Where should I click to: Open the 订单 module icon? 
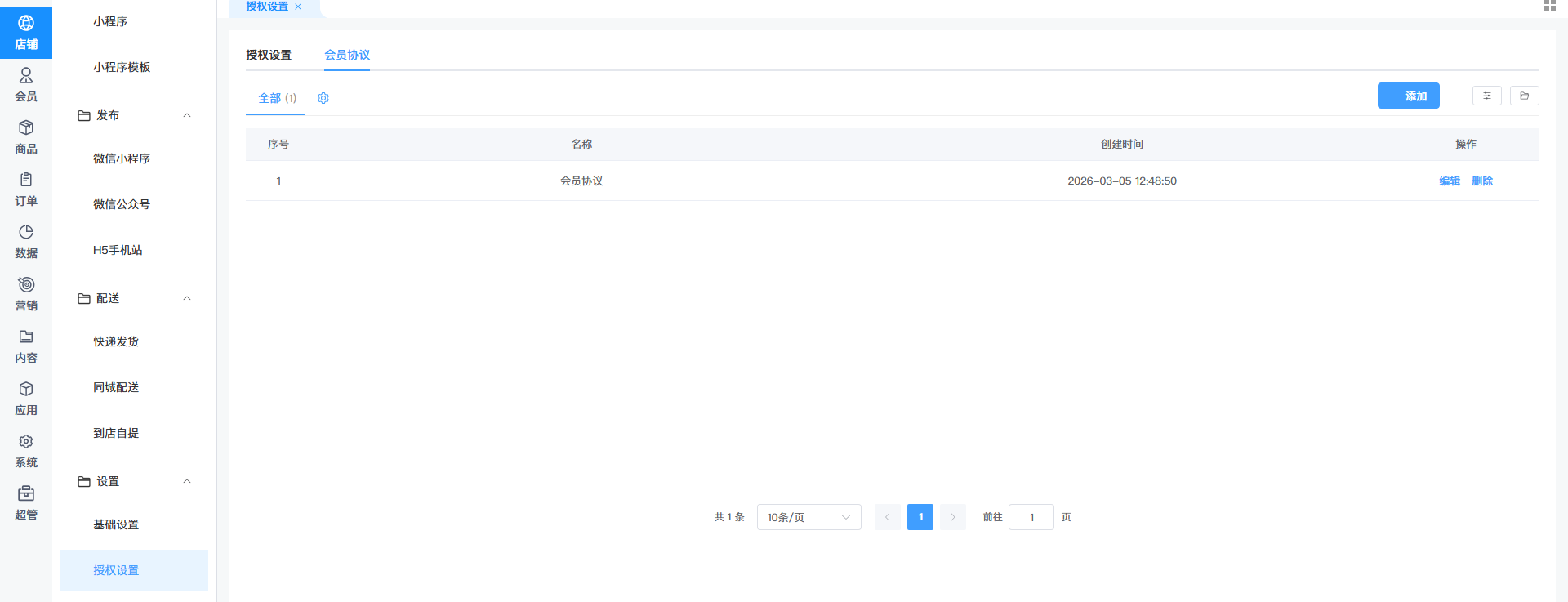26,180
